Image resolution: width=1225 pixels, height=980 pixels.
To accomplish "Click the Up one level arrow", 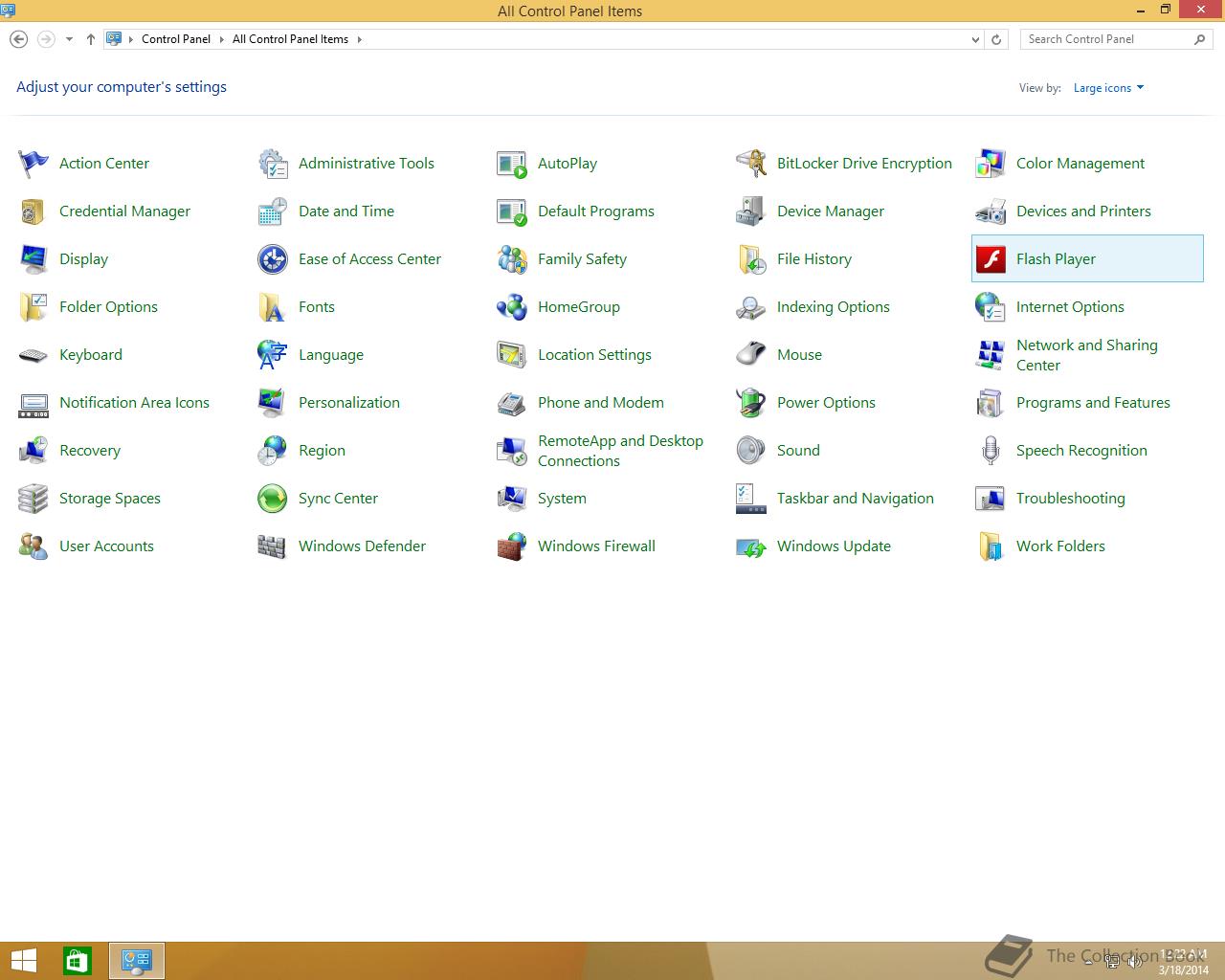I will [x=91, y=39].
